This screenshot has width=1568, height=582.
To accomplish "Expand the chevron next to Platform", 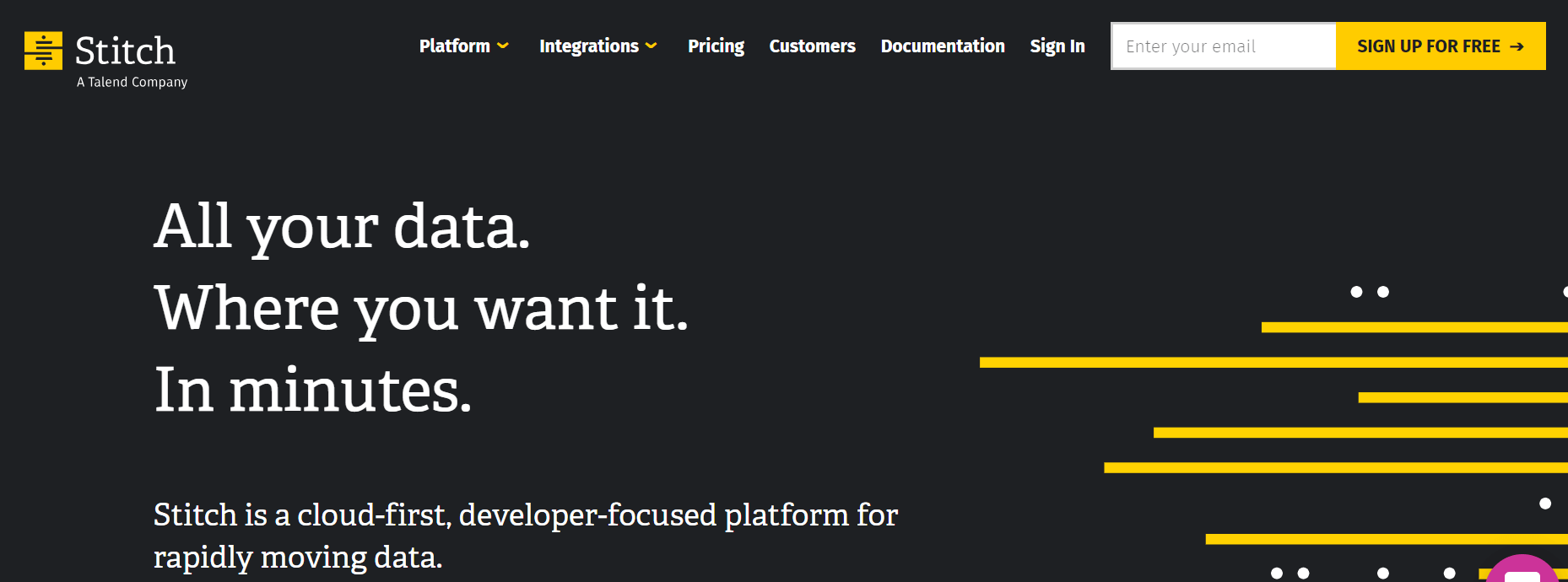I will 503,46.
